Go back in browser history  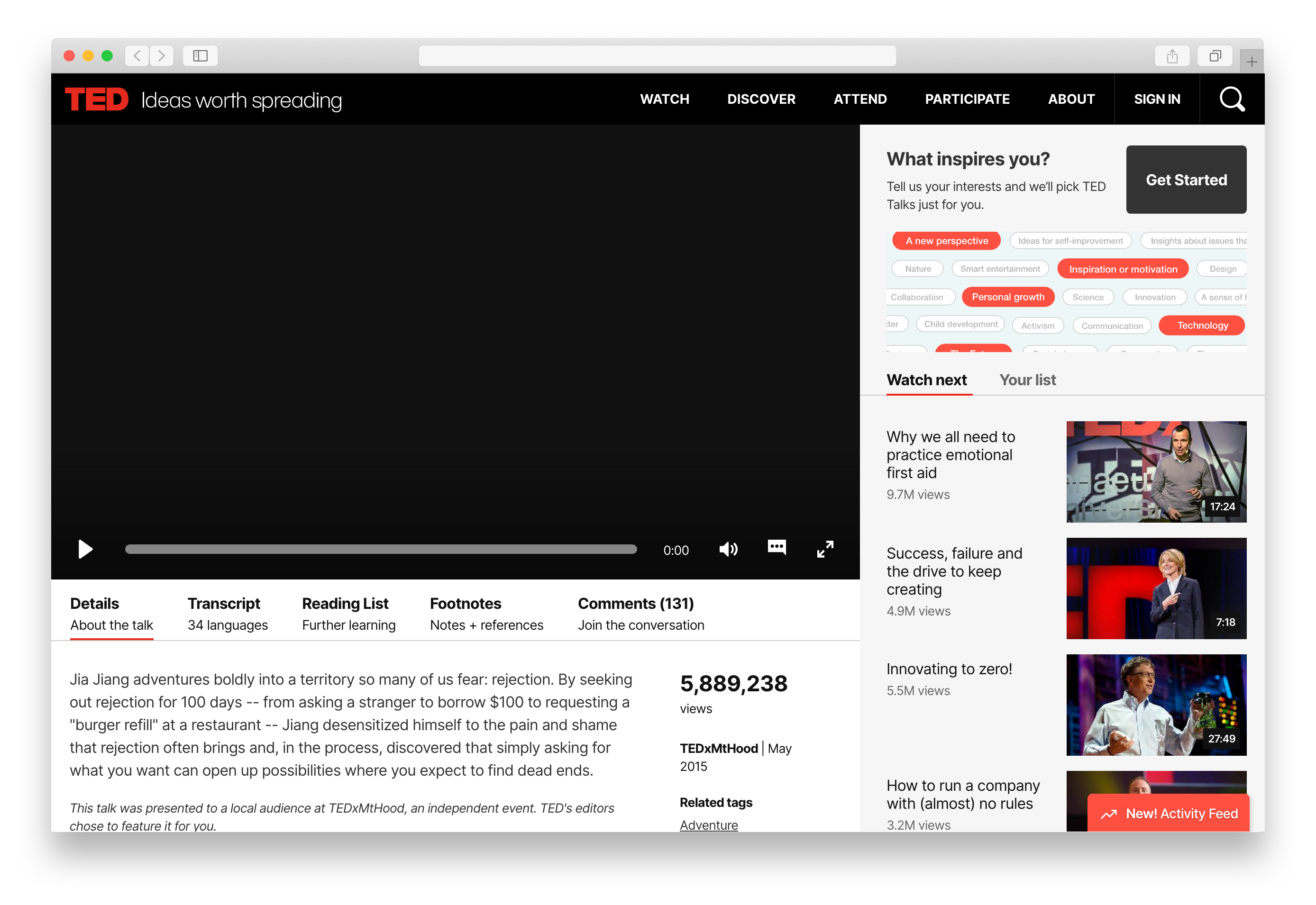(137, 55)
